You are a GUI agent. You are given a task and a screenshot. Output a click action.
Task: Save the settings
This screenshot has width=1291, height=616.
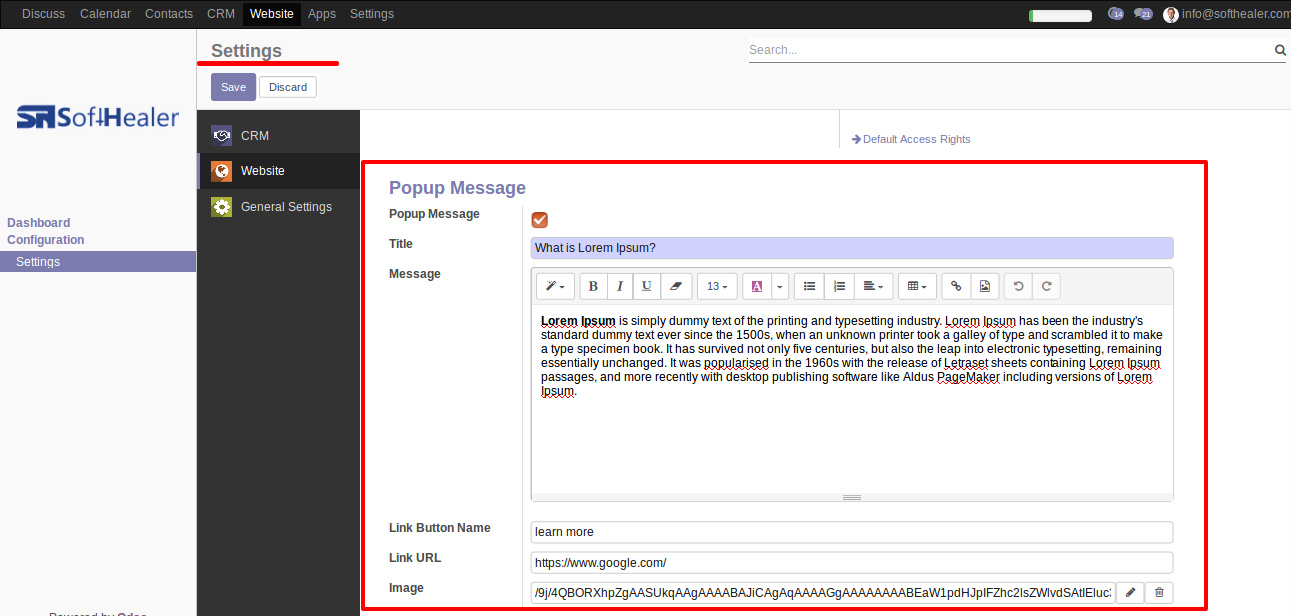click(233, 87)
